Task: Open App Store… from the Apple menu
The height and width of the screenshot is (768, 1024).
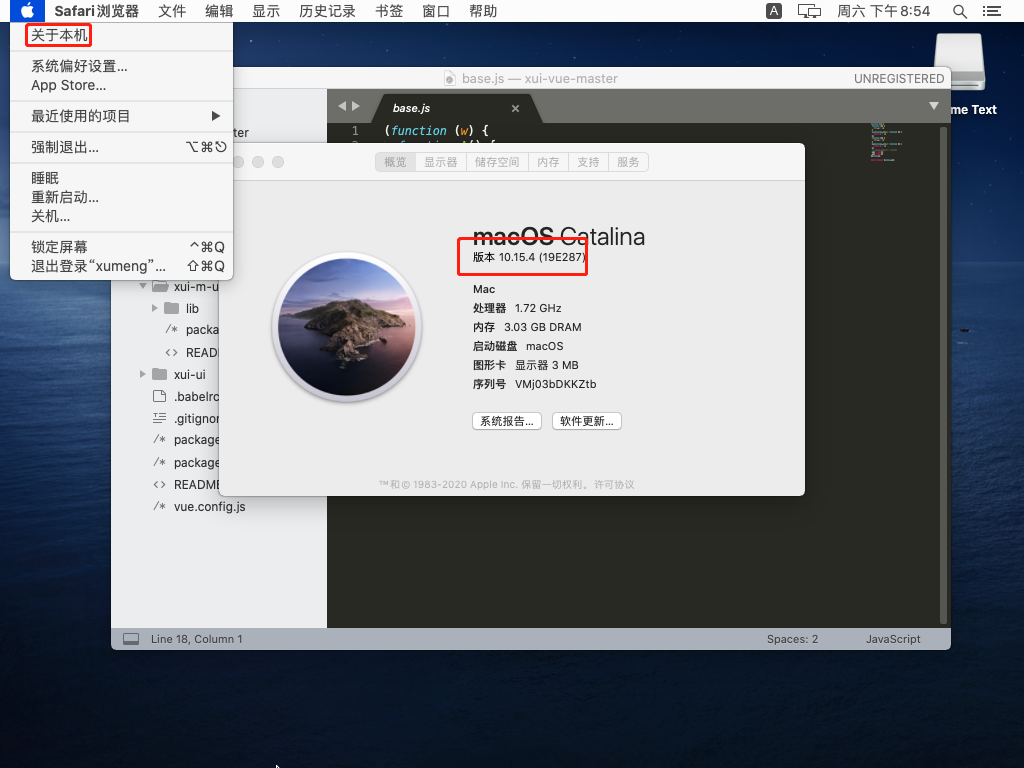Action: pyautogui.click(x=121, y=85)
